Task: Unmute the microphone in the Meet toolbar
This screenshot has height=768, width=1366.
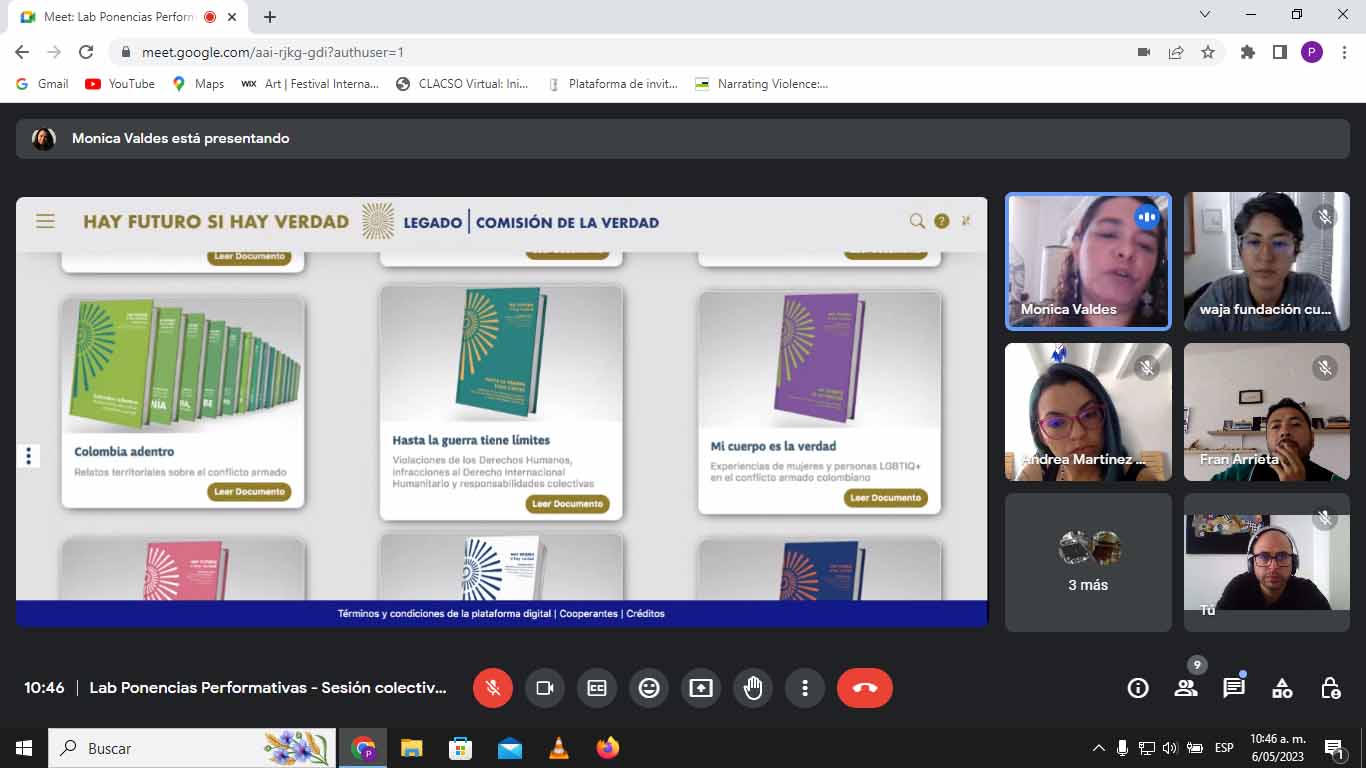Action: point(493,688)
